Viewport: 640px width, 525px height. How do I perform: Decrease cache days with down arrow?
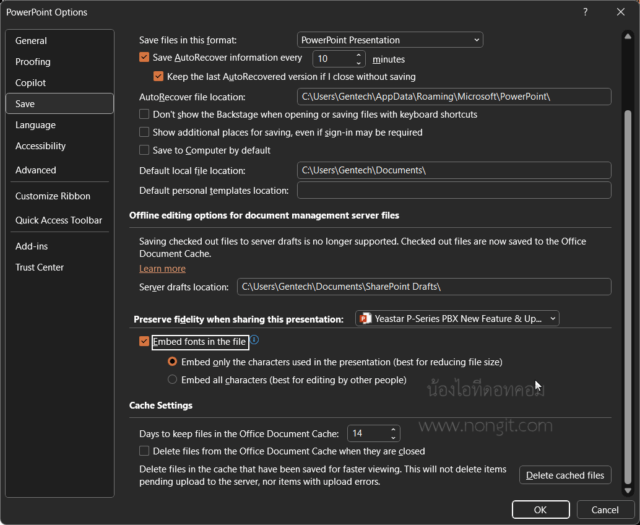click(393, 438)
